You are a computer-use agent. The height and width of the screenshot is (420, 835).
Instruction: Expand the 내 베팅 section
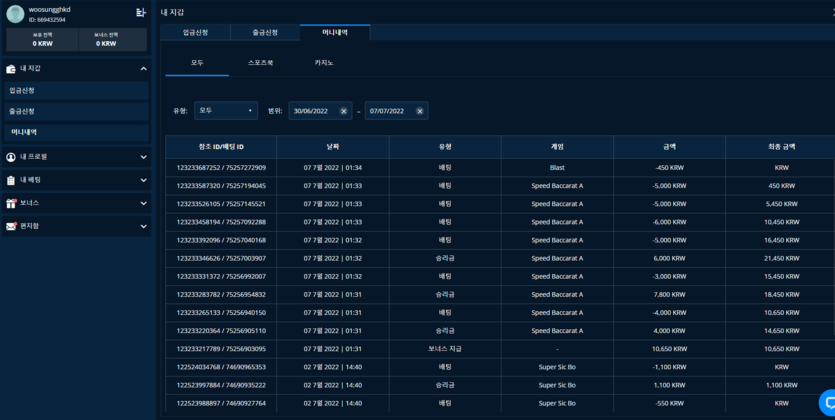click(x=143, y=180)
